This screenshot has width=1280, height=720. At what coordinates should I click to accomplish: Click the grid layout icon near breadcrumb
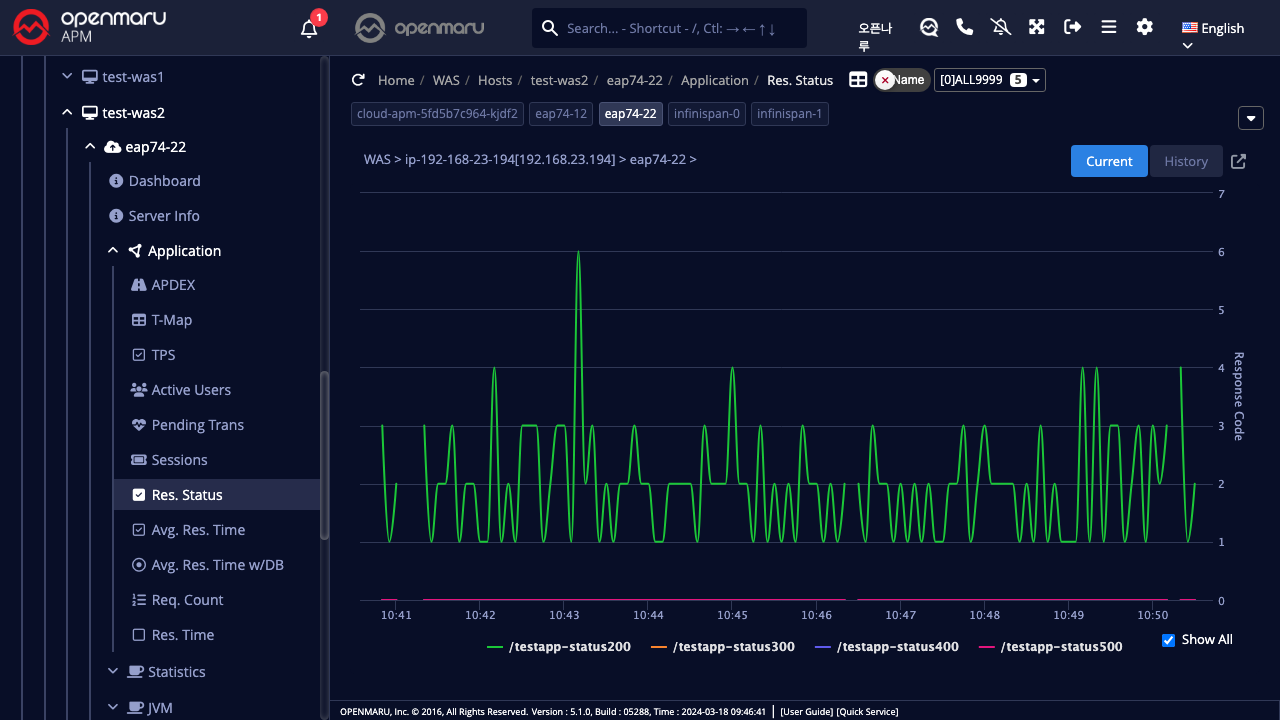(x=858, y=80)
